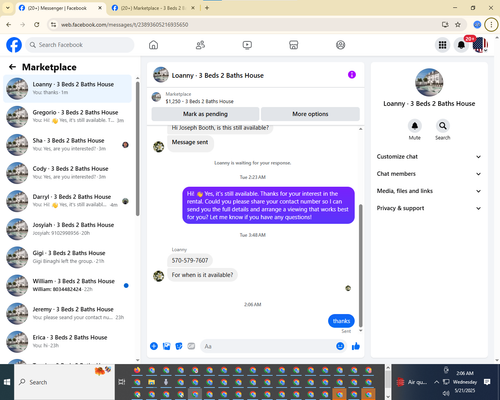Open notifications bell in Facebook header
This screenshot has width=500, height=400.
point(461,45)
